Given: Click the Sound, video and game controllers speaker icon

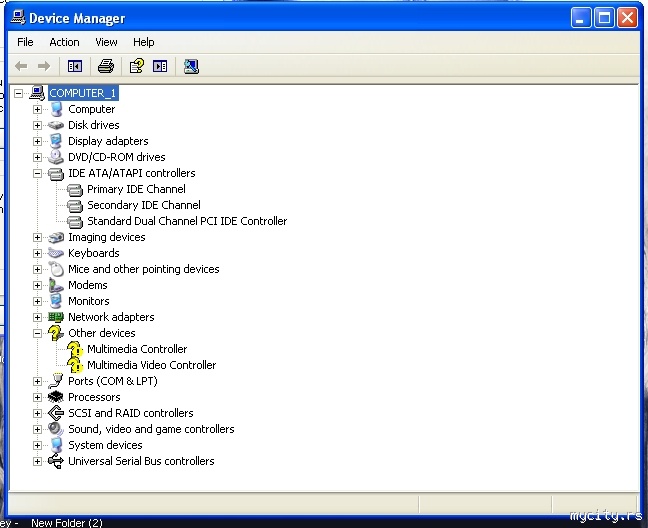Looking at the screenshot, I should tap(56, 429).
